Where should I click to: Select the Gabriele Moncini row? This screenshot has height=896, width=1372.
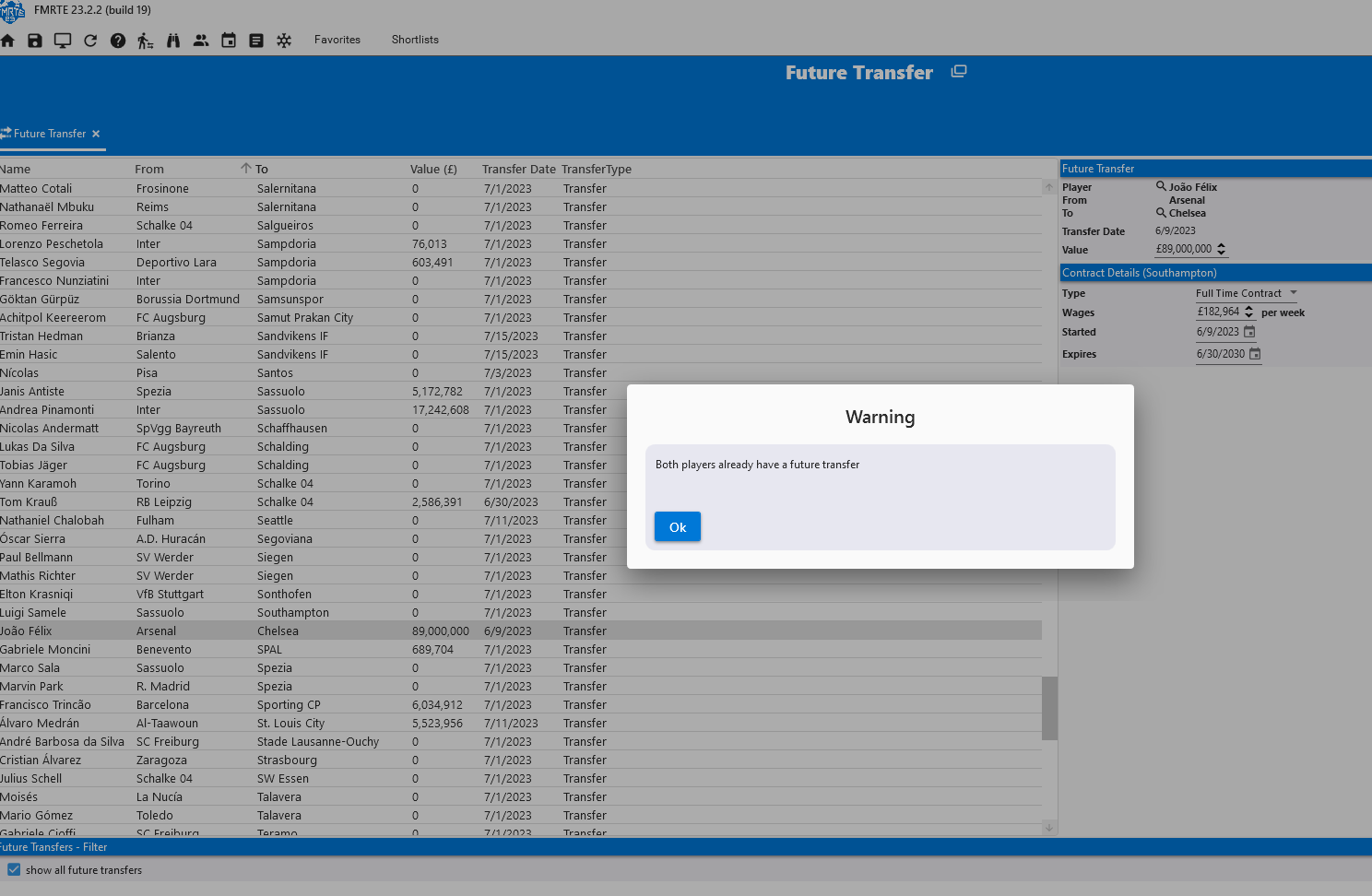(521, 649)
